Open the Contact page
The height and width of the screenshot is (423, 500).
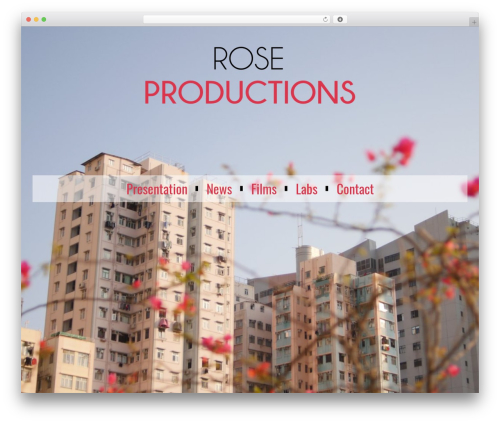355,189
